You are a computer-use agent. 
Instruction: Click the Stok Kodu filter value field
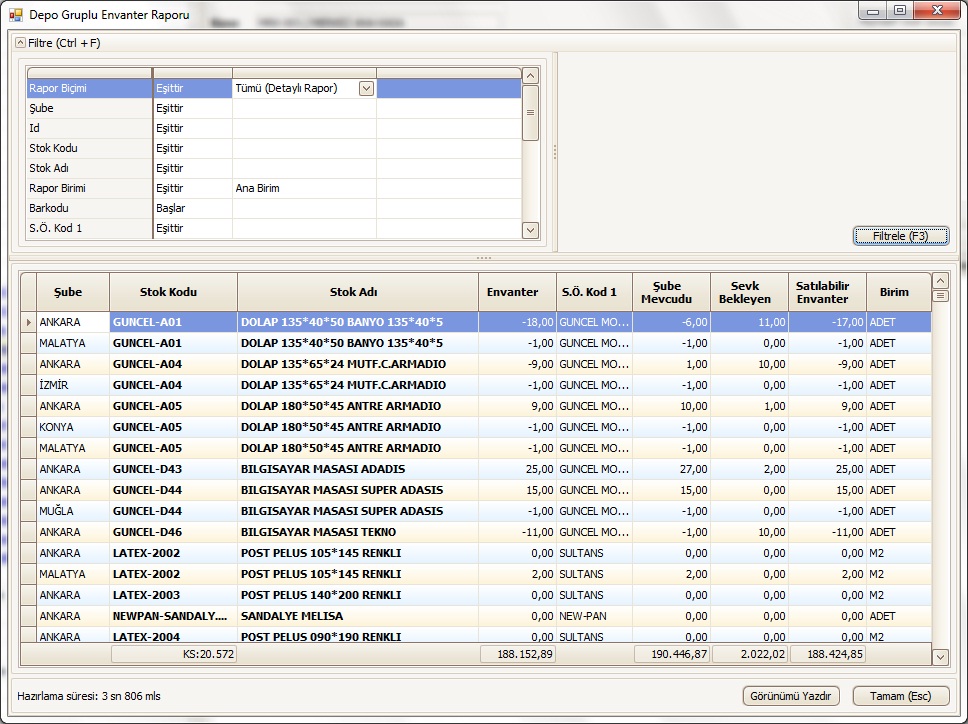(x=304, y=148)
